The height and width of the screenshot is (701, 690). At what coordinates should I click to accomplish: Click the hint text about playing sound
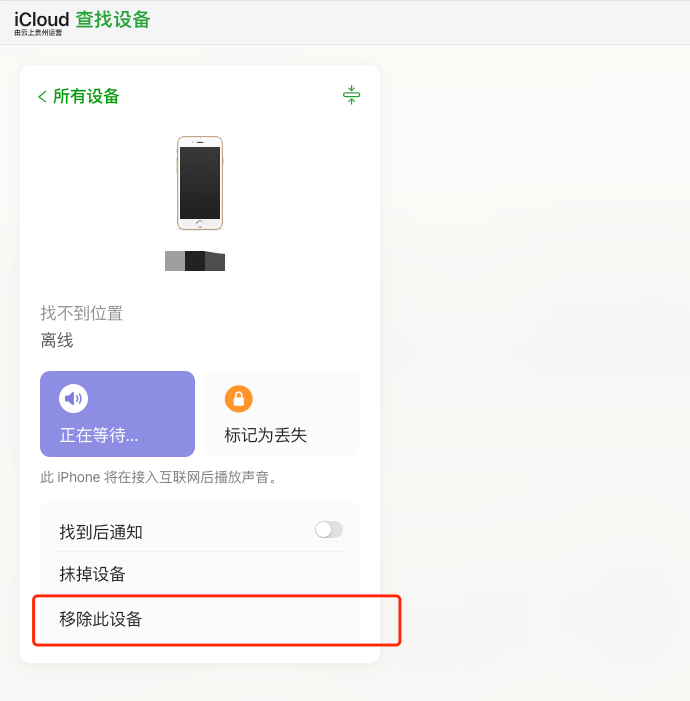pyautogui.click(x=161, y=477)
